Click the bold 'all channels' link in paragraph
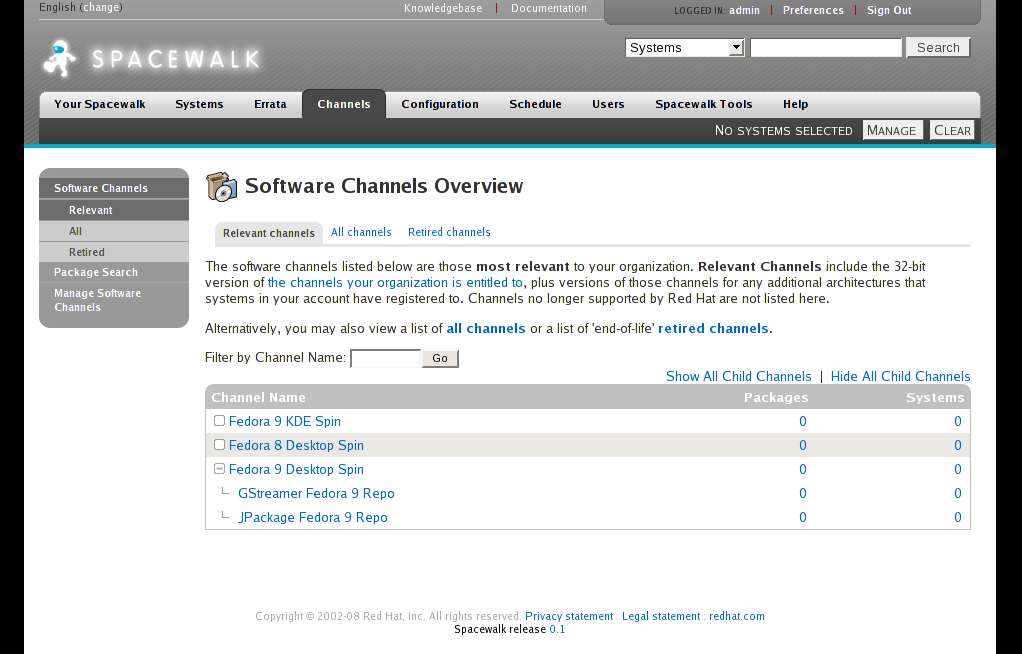Image resolution: width=1022 pixels, height=654 pixels. click(486, 329)
